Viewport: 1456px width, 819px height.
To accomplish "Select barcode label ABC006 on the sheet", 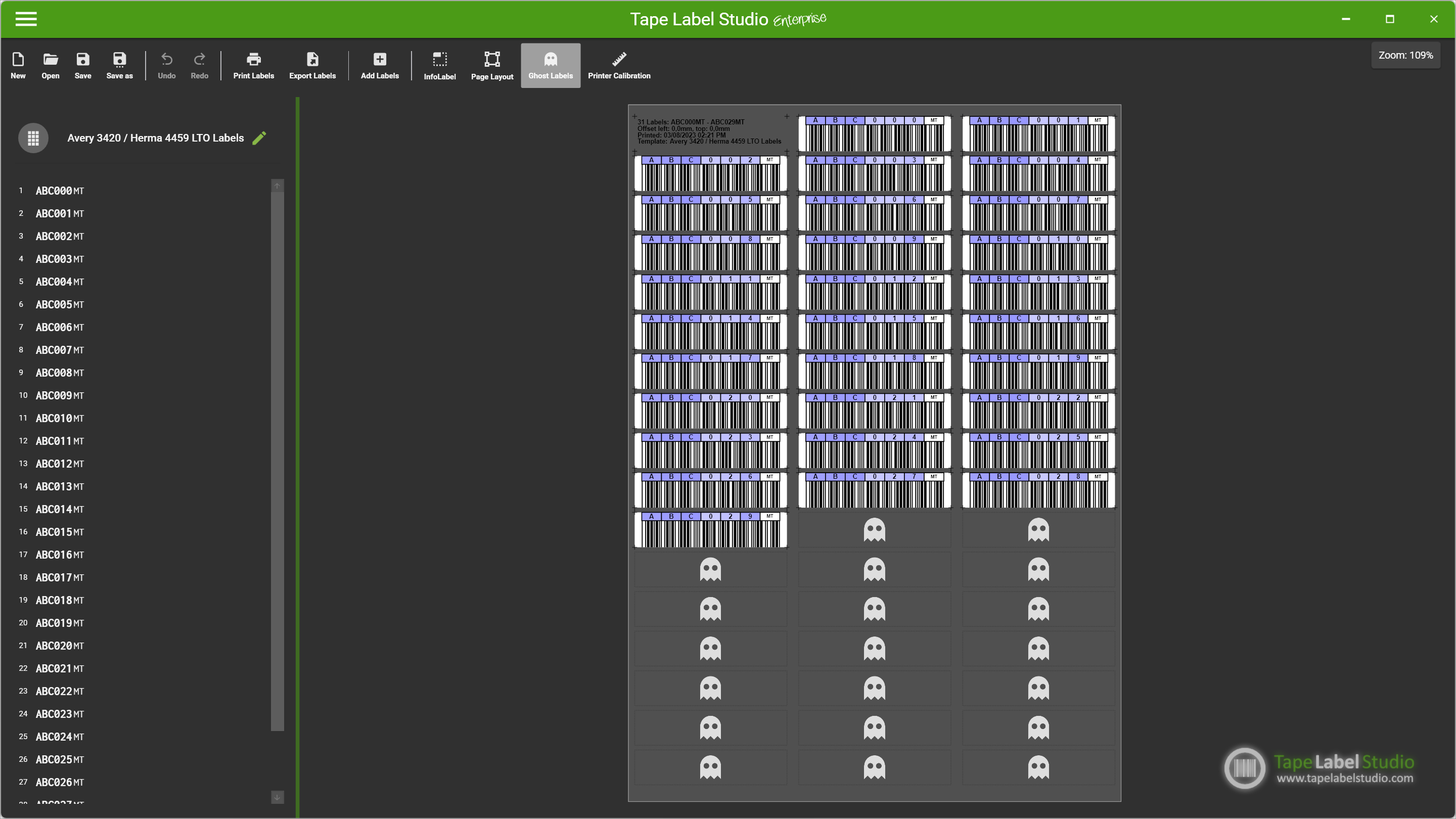I will click(875, 213).
